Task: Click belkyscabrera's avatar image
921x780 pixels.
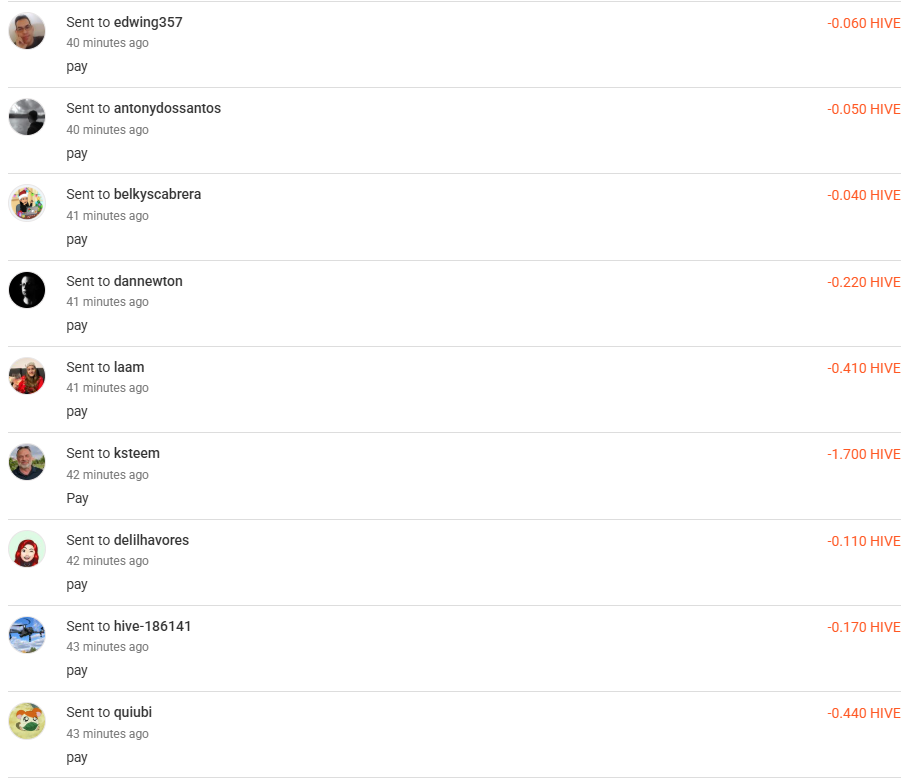Action: coord(27,203)
